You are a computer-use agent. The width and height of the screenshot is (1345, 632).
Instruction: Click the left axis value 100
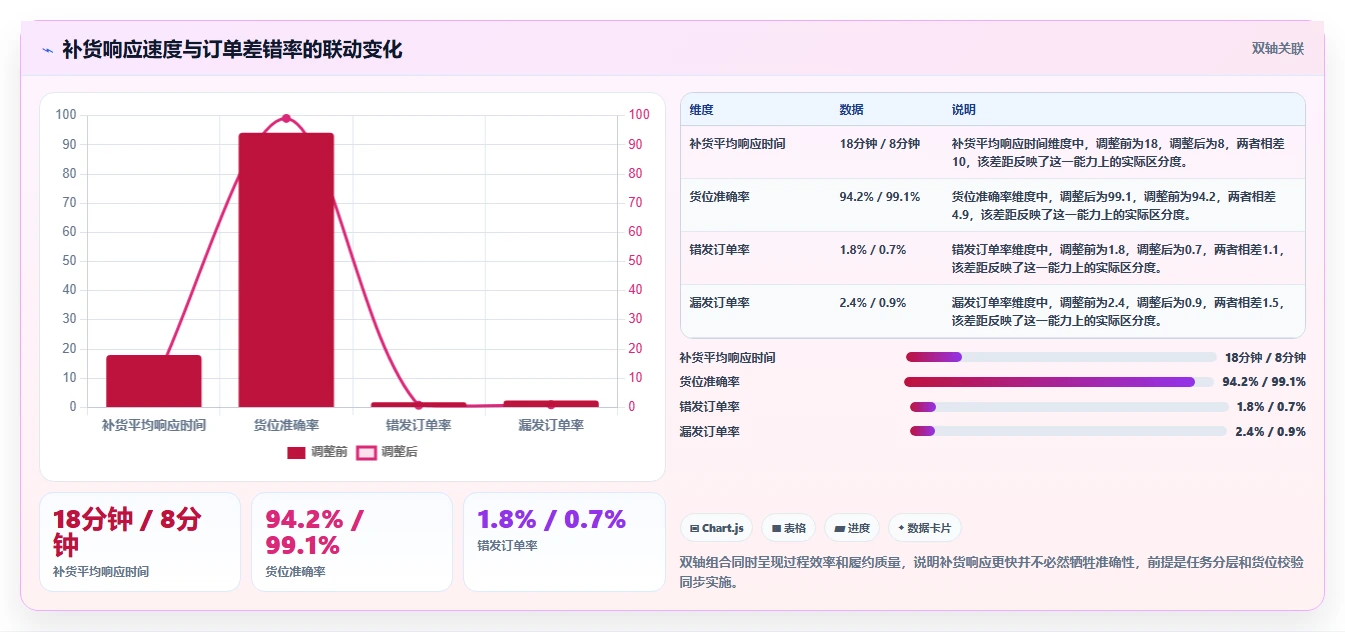tap(66, 115)
